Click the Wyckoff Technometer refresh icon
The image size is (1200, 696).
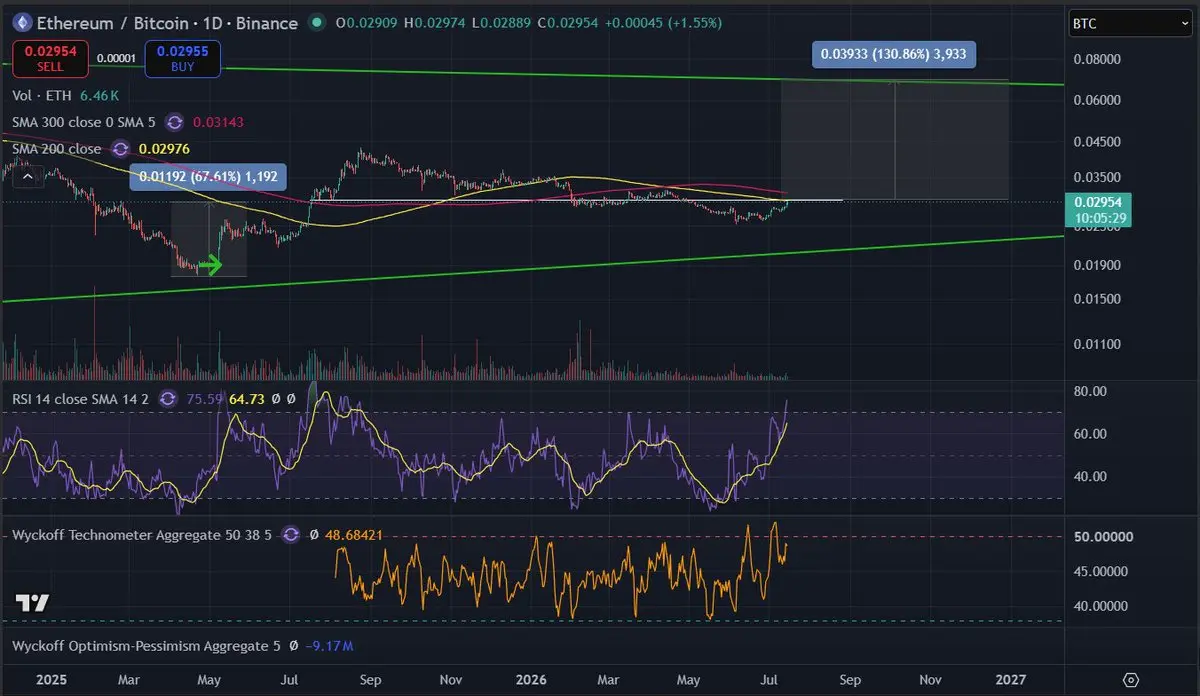291,535
